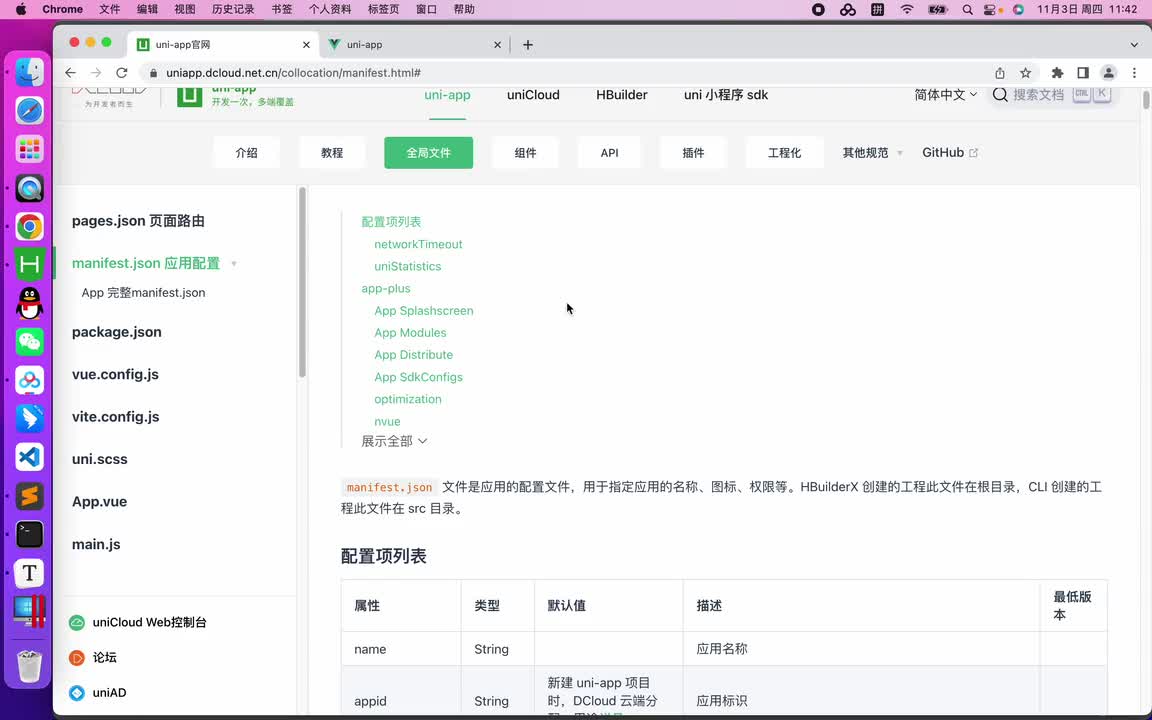
Task: Open QQ penguin icon in dock
Action: pyautogui.click(x=29, y=303)
